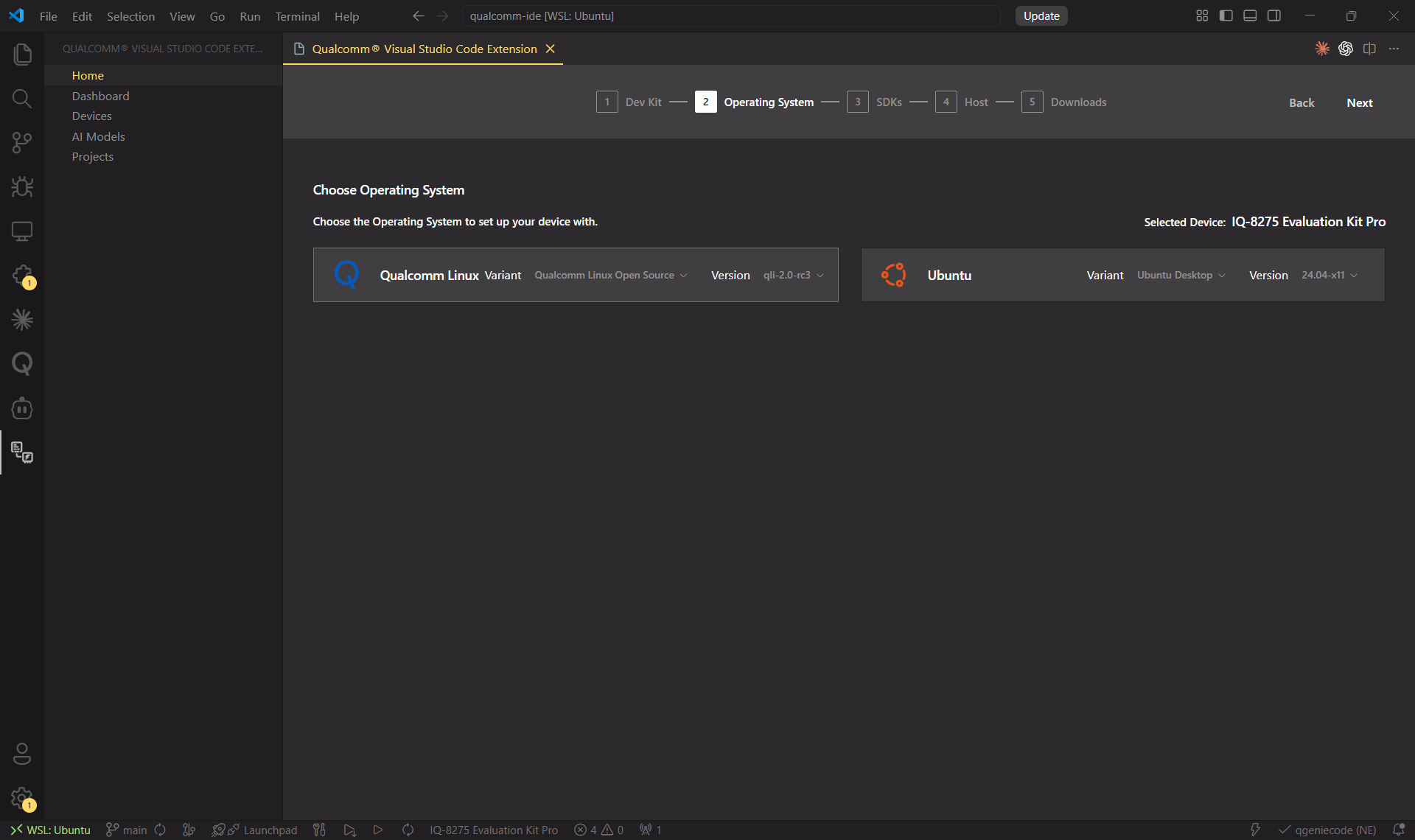This screenshot has height=840, width=1415.
Task: Click errors and warnings count in status bar
Action: [599, 830]
